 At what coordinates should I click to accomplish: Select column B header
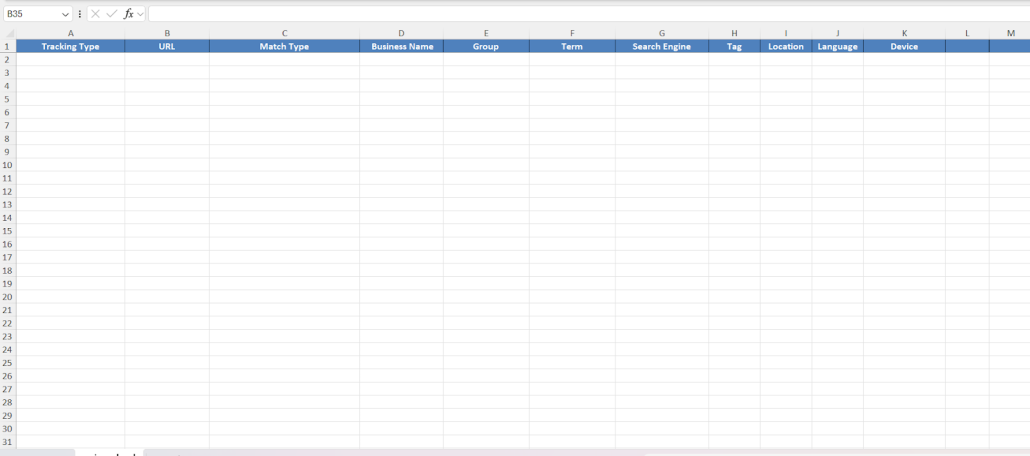pos(167,33)
